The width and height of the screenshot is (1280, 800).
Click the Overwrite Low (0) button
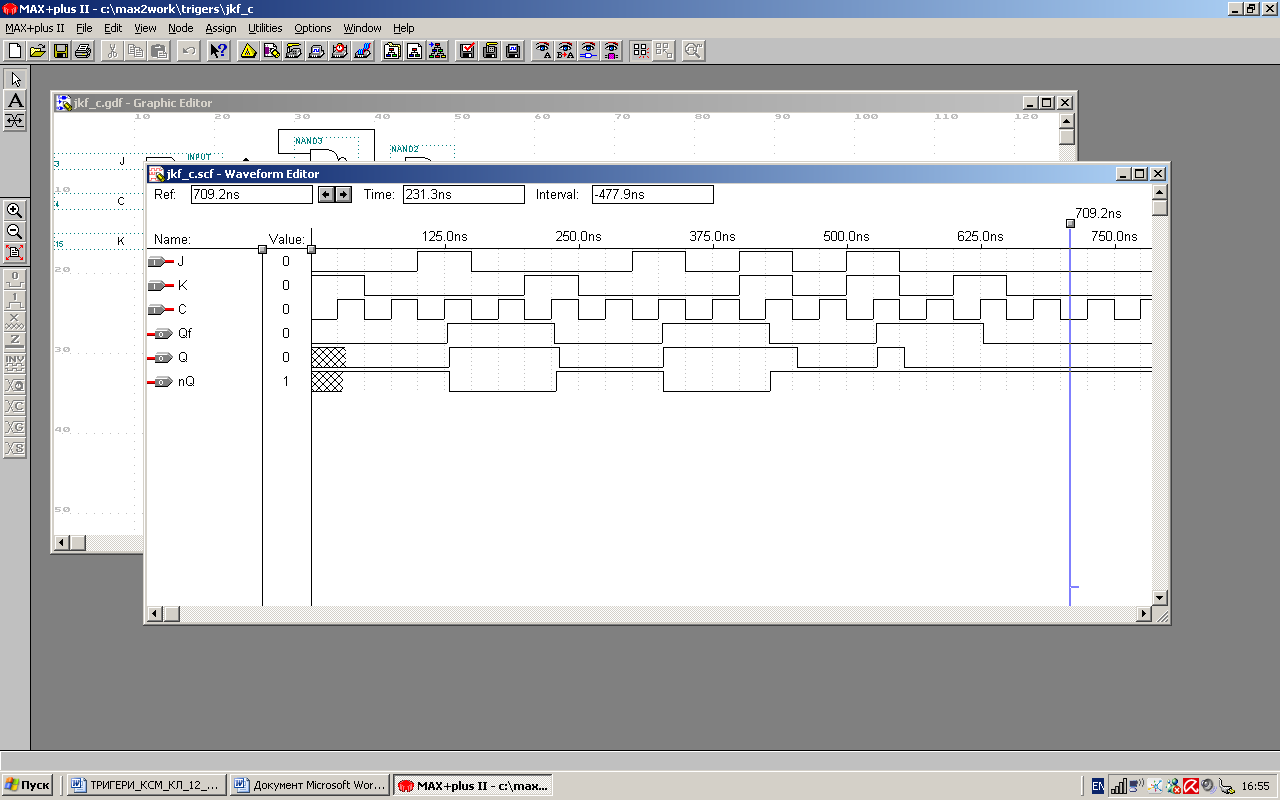point(15,277)
